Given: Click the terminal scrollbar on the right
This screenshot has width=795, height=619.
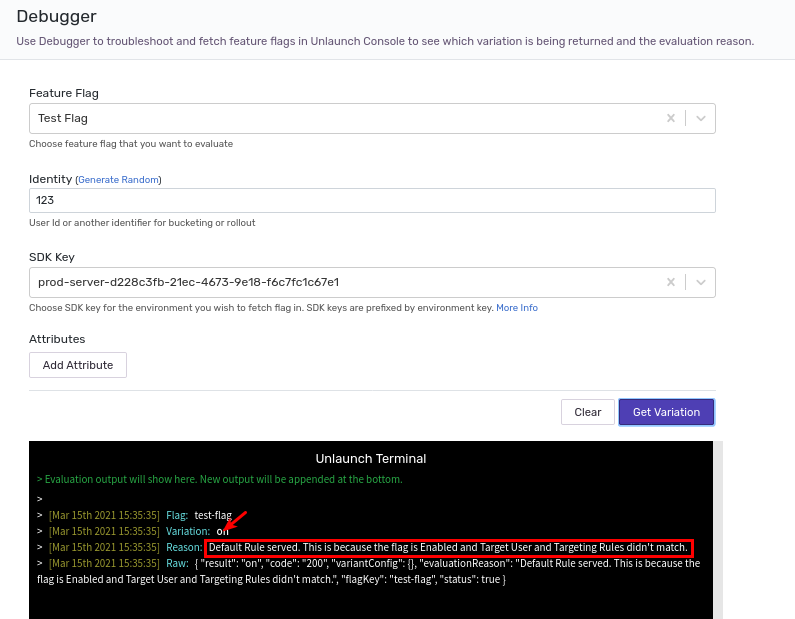Looking at the screenshot, I should [717, 530].
